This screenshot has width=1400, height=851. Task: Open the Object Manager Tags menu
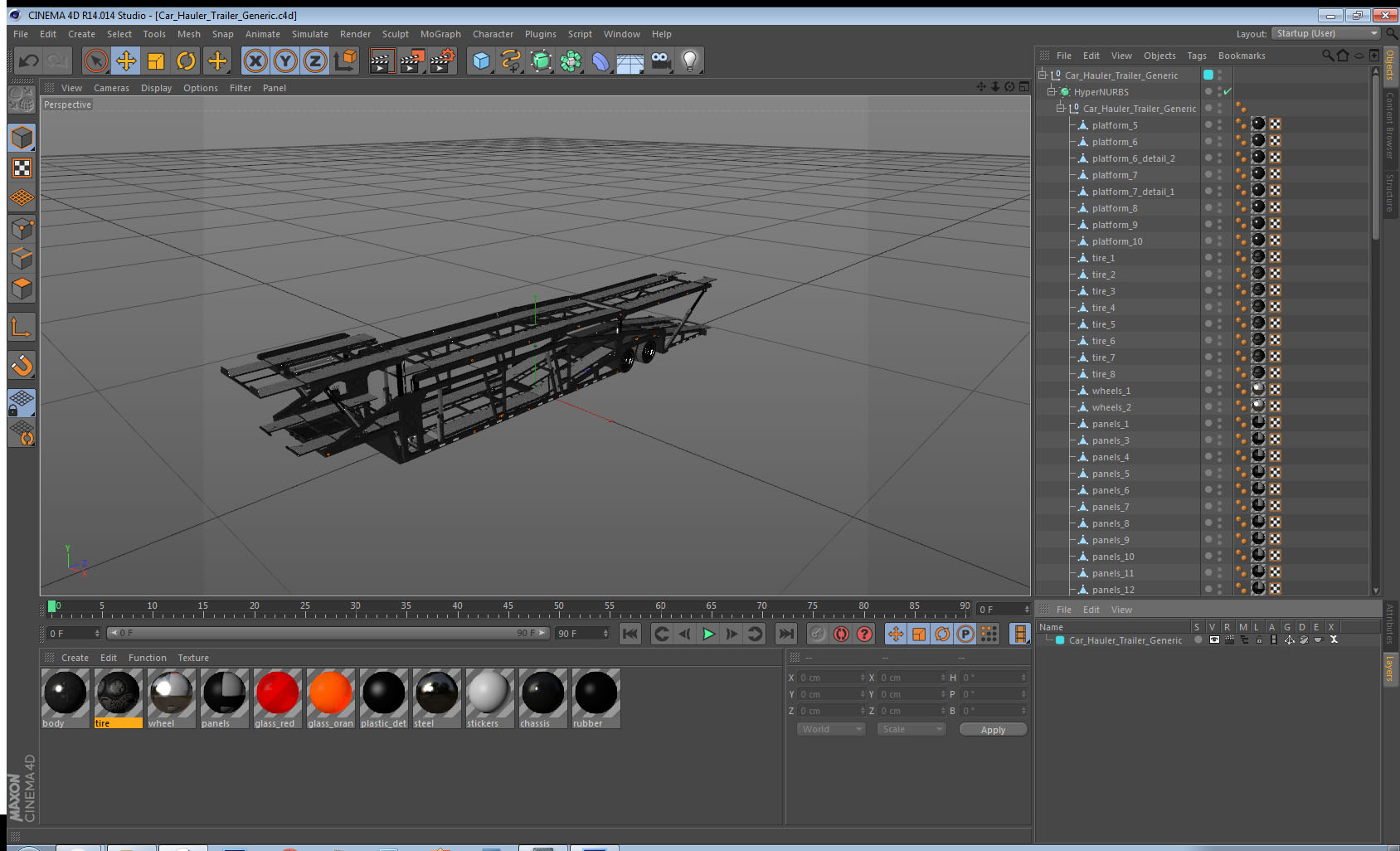(1197, 56)
